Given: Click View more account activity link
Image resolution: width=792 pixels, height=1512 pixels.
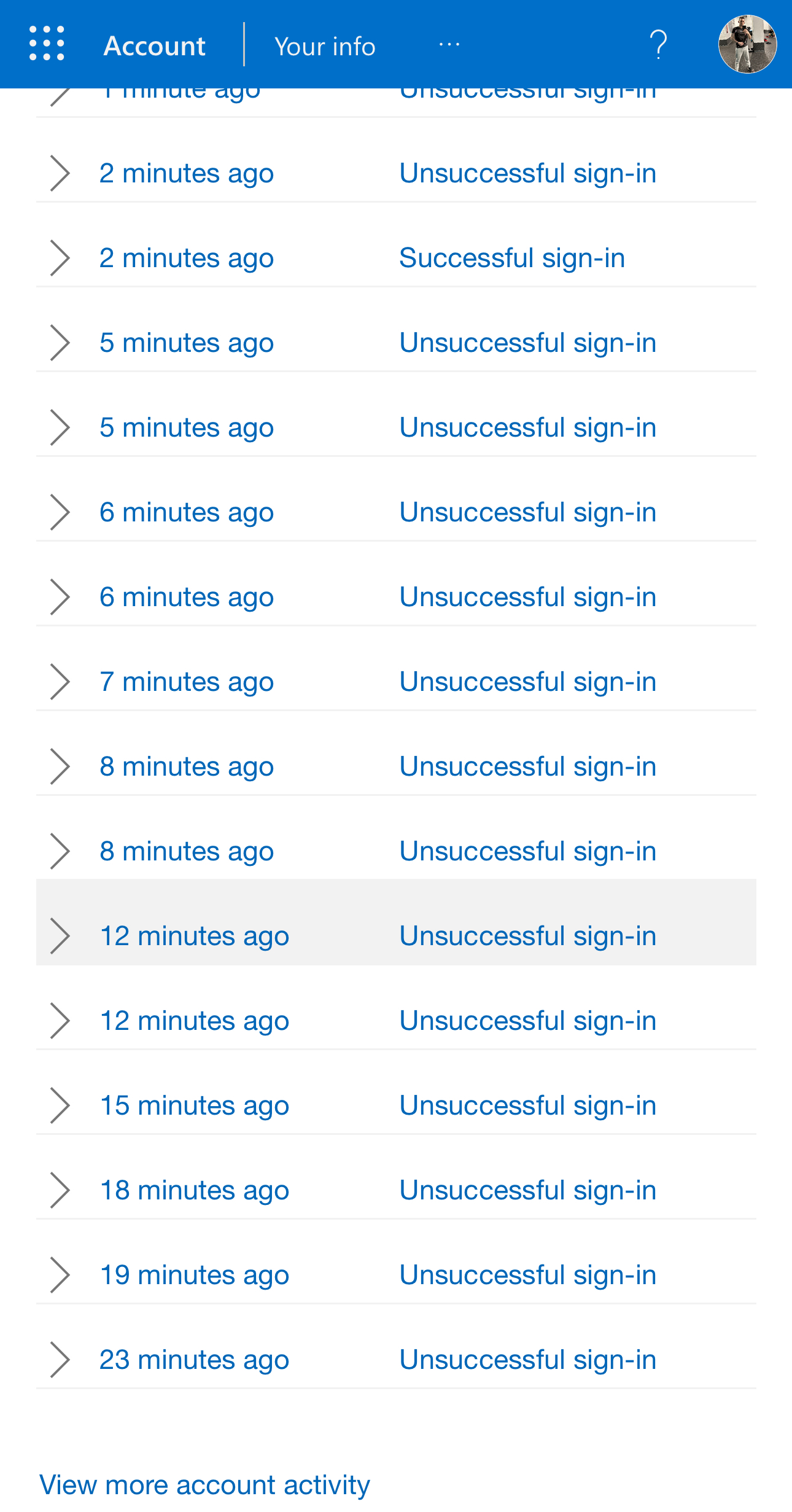Looking at the screenshot, I should (204, 1485).
